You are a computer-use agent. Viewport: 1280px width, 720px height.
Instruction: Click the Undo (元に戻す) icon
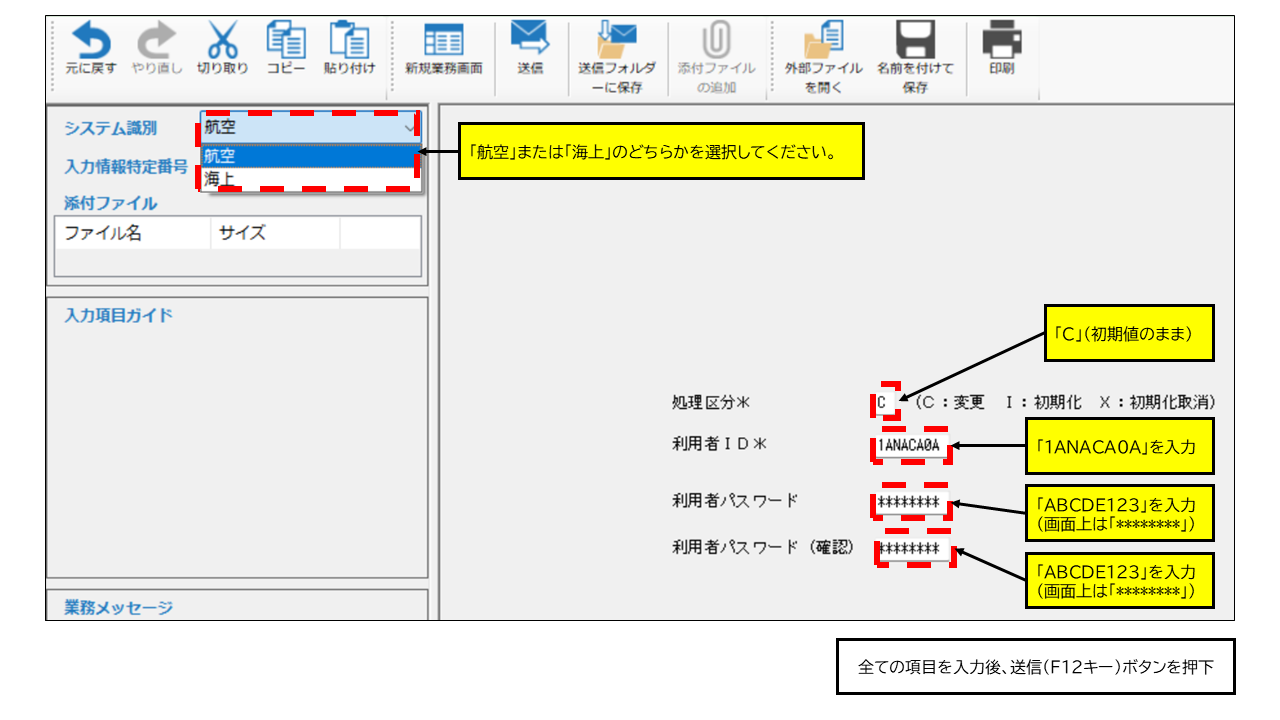[91, 42]
